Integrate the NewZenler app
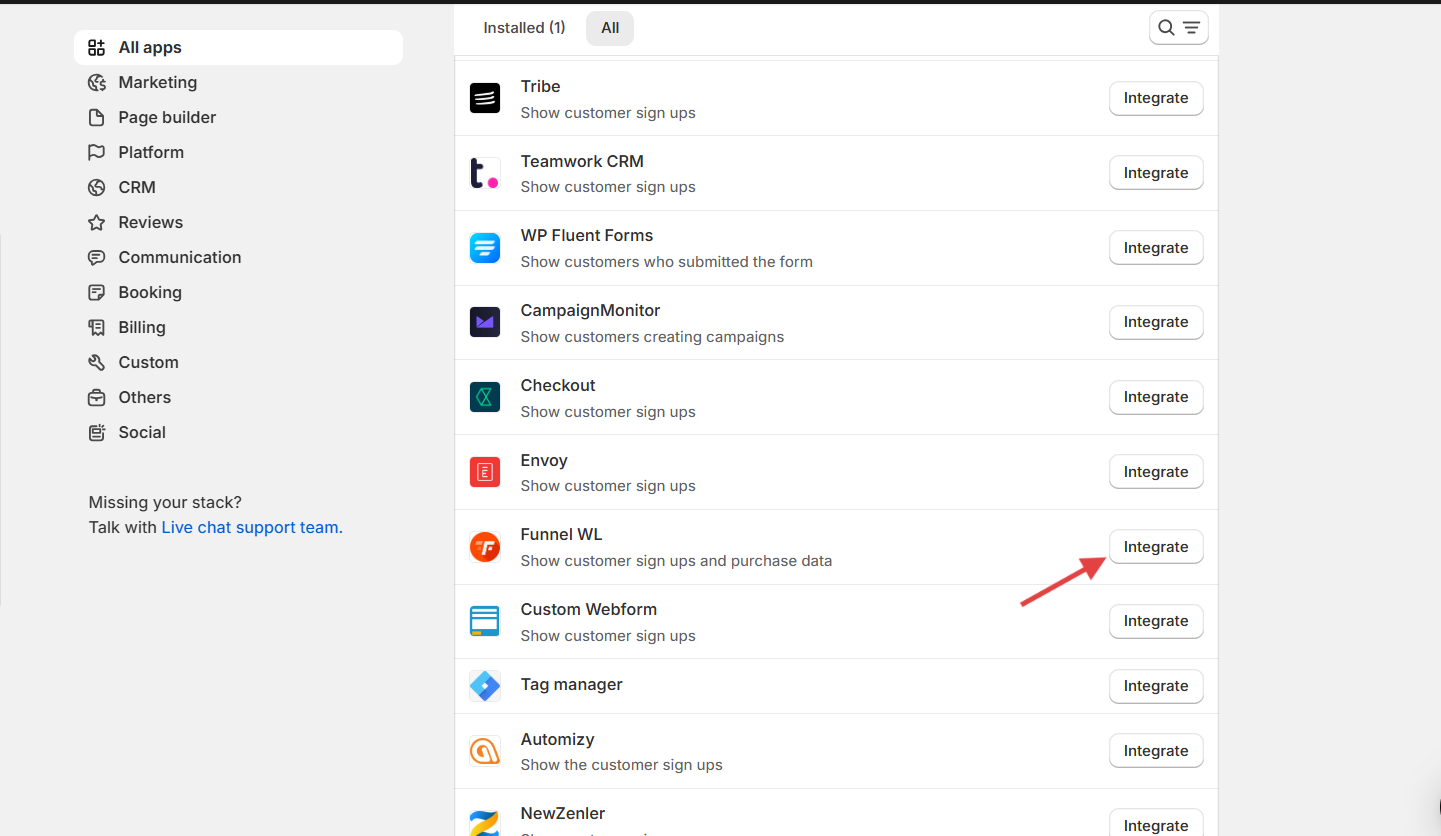 [1156, 824]
